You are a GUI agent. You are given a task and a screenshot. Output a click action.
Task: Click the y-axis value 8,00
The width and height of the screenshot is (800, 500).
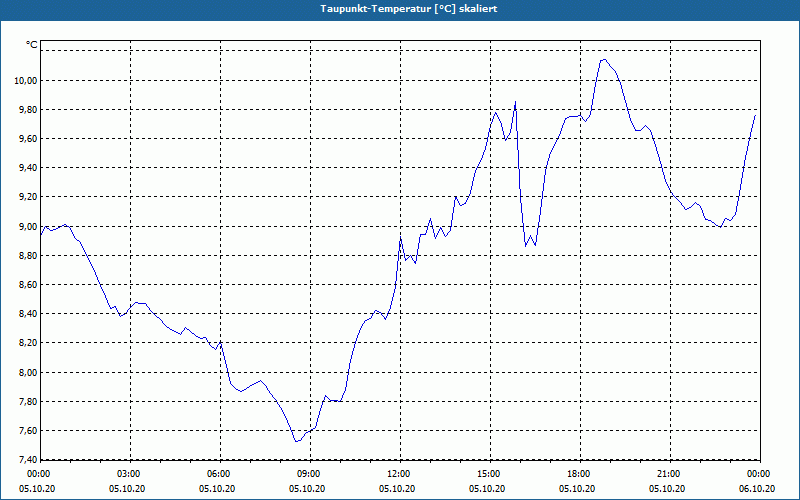pyautogui.click(x=28, y=372)
